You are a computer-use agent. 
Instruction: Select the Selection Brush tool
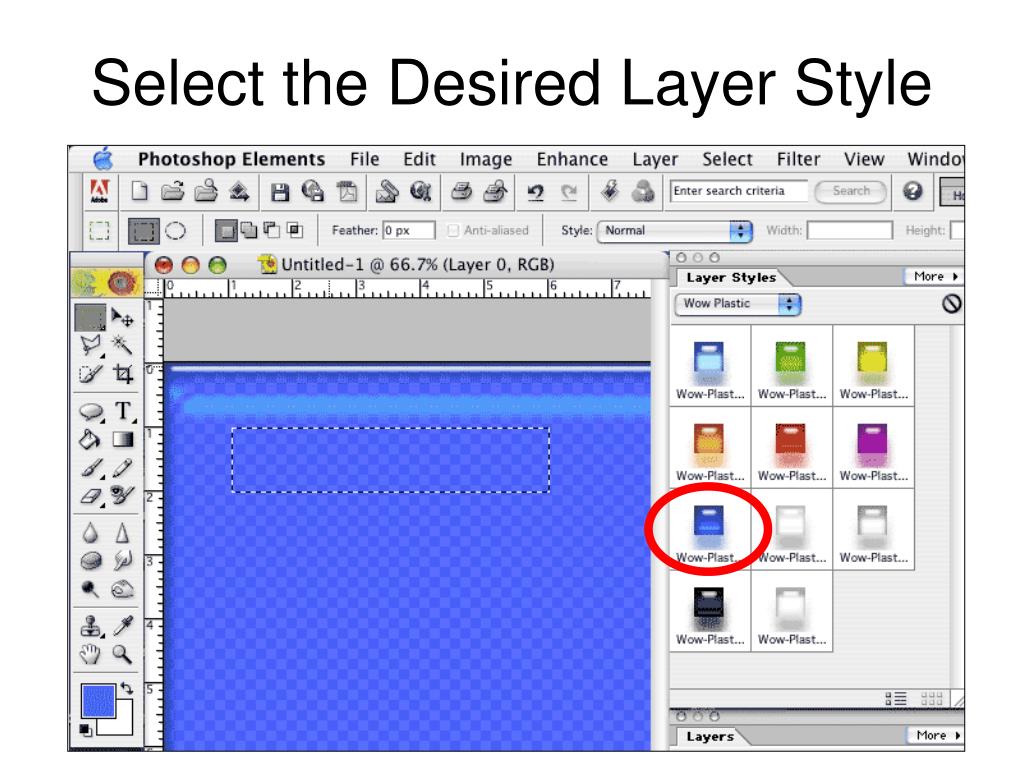(90, 374)
